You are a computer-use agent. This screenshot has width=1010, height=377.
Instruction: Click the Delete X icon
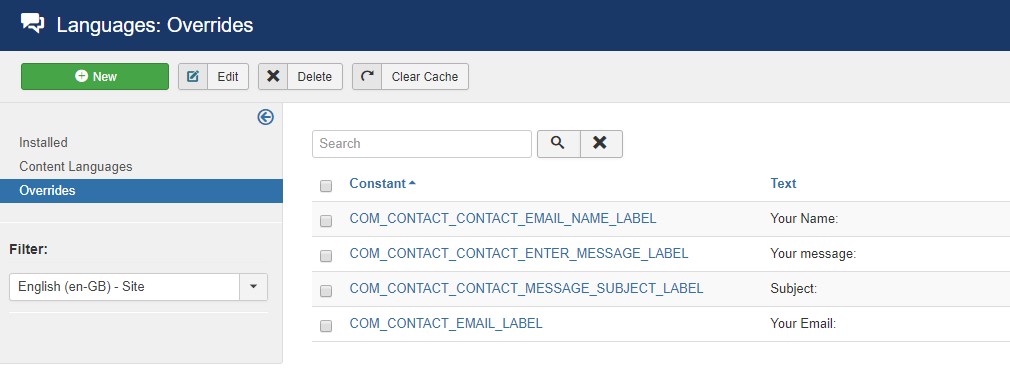[x=273, y=76]
